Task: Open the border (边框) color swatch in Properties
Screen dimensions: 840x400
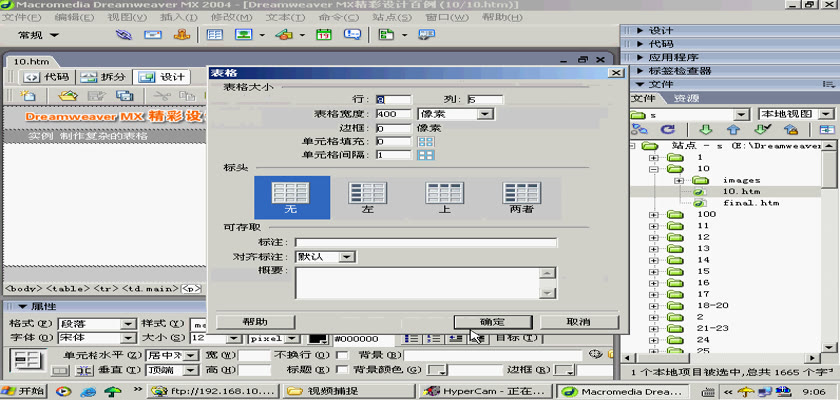Action: pyautogui.click(x=565, y=369)
